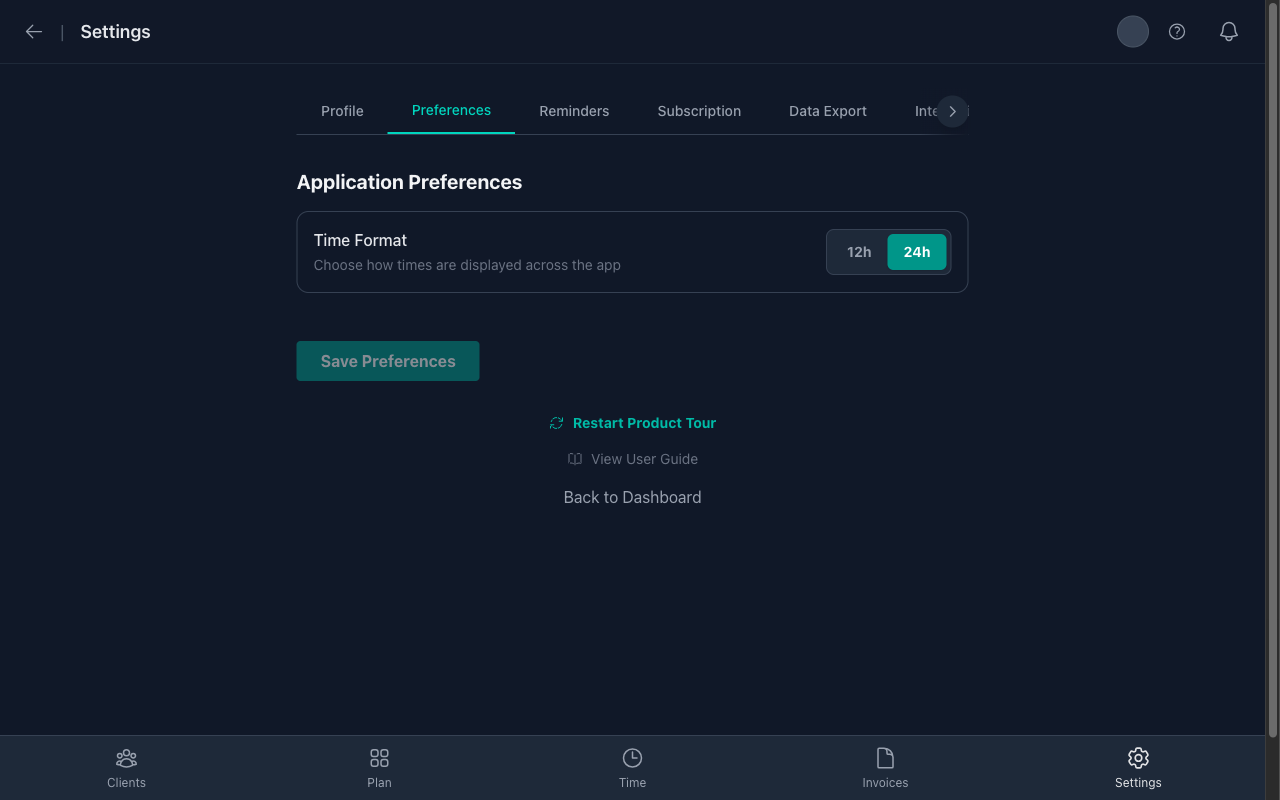Go Back to Dashboard
Viewport: 1280px width, 800px height.
632,496
